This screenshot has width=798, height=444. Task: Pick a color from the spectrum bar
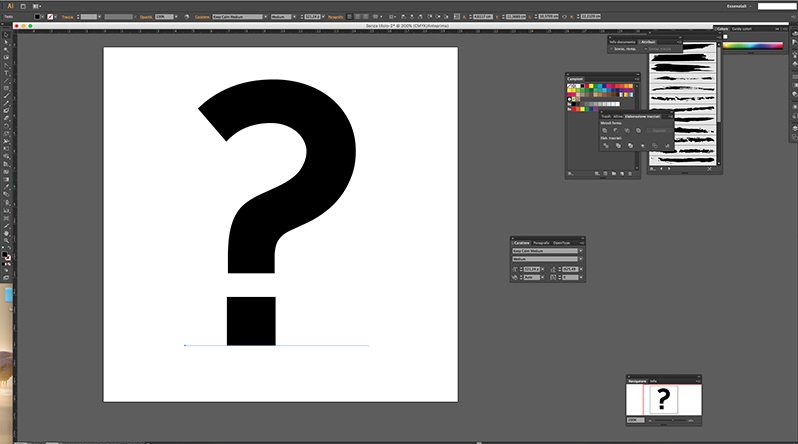point(753,46)
